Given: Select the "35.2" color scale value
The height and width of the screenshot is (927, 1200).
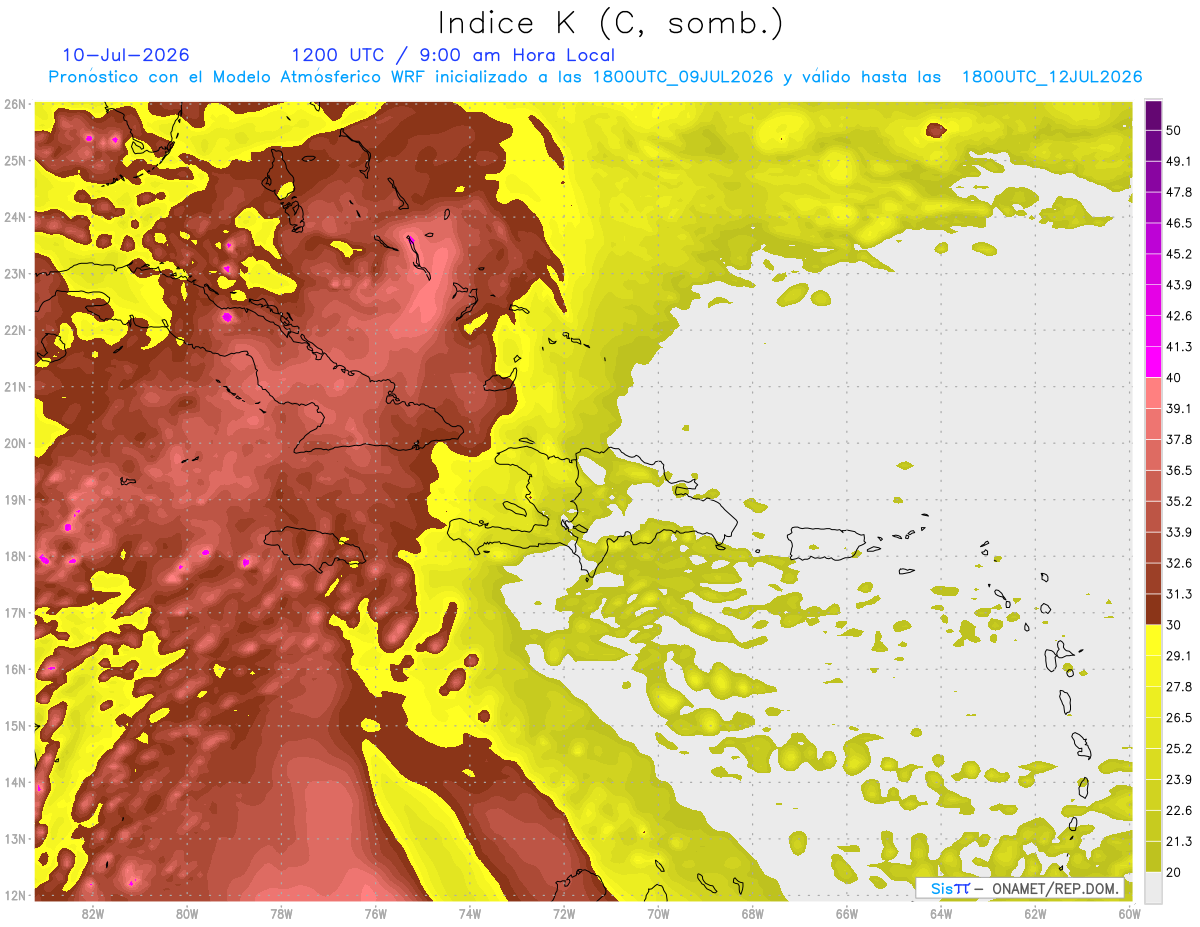Looking at the screenshot, I should [1178, 501].
